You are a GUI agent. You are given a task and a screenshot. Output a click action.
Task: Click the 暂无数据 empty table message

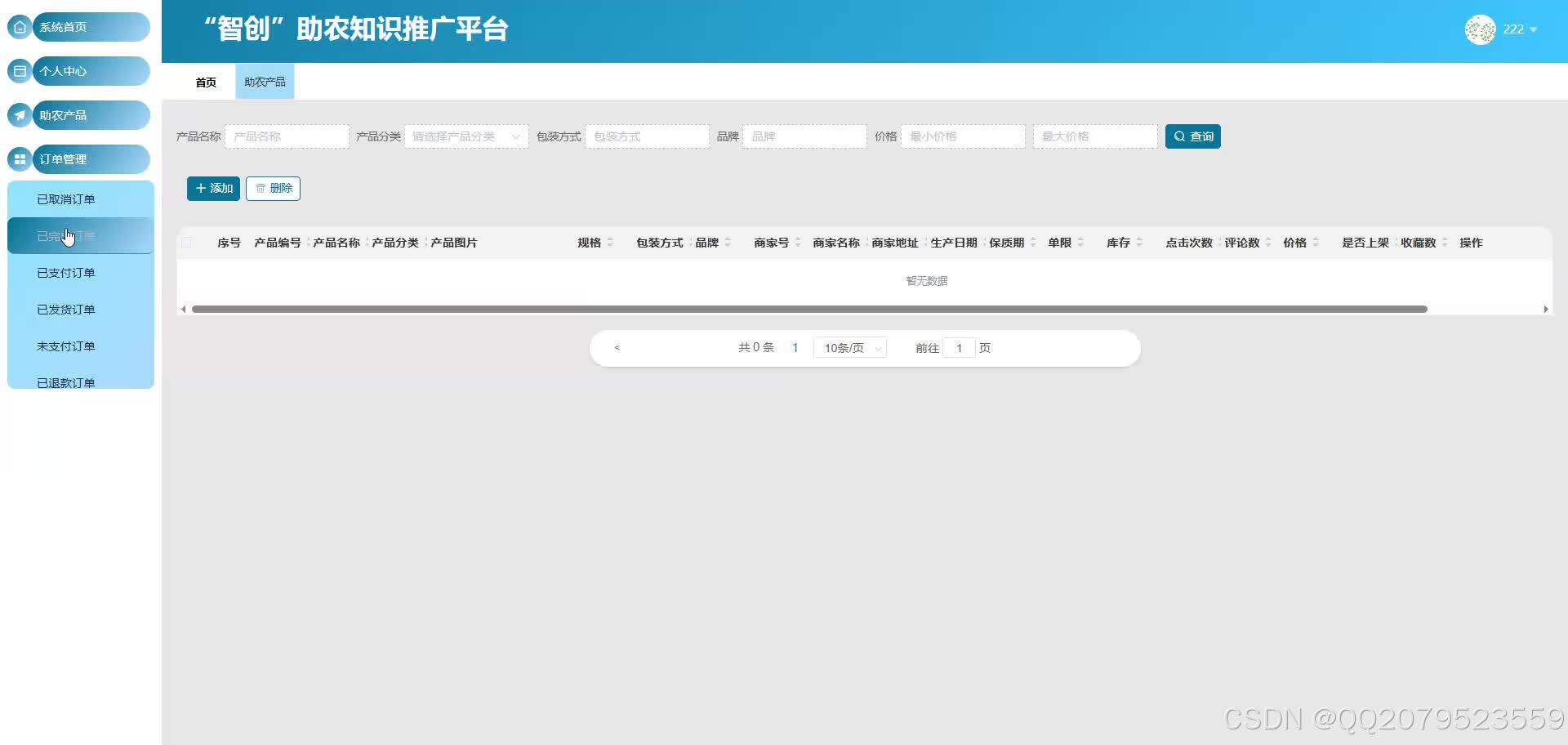(927, 281)
